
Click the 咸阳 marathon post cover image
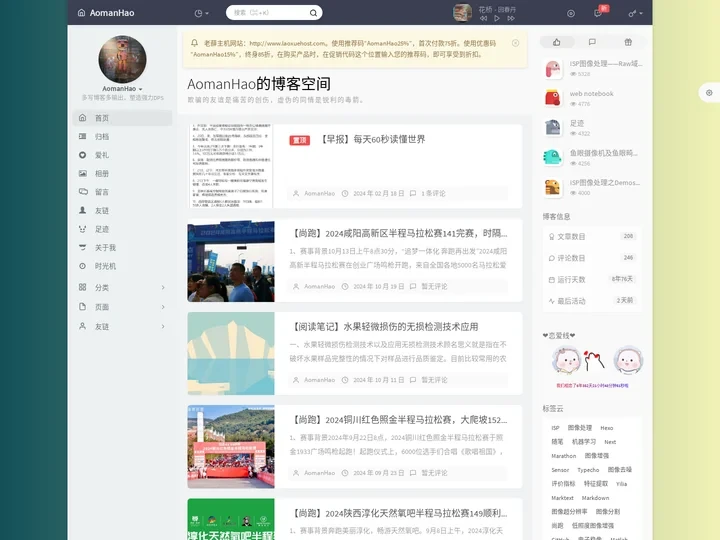pyautogui.click(x=231, y=261)
